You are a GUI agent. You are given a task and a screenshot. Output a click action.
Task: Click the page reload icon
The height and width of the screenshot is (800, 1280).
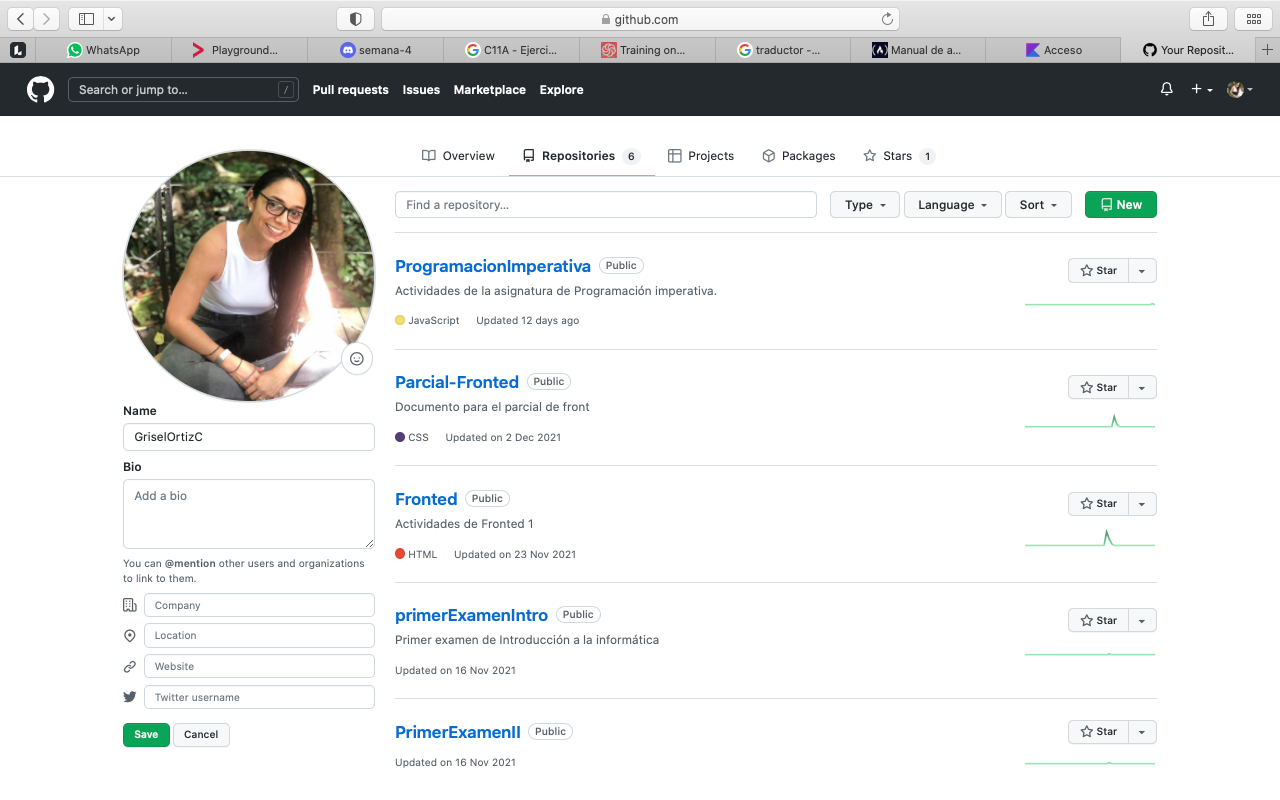pyautogui.click(x=887, y=19)
